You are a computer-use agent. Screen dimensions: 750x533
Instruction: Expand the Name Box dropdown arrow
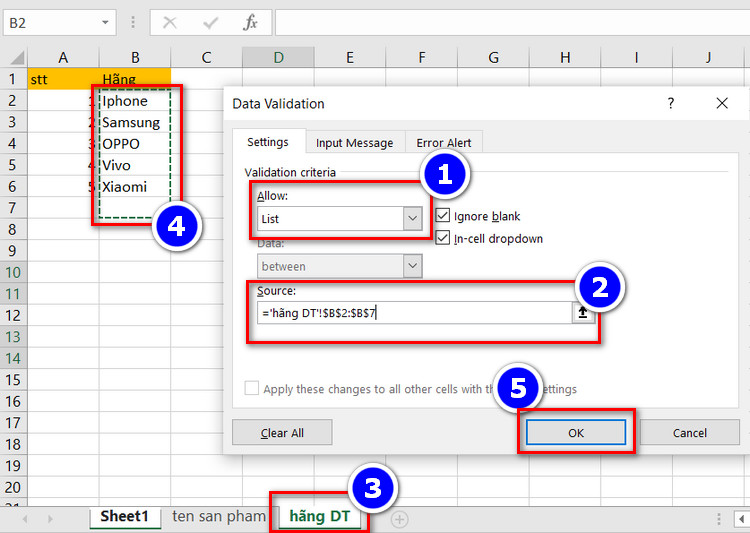(105, 22)
